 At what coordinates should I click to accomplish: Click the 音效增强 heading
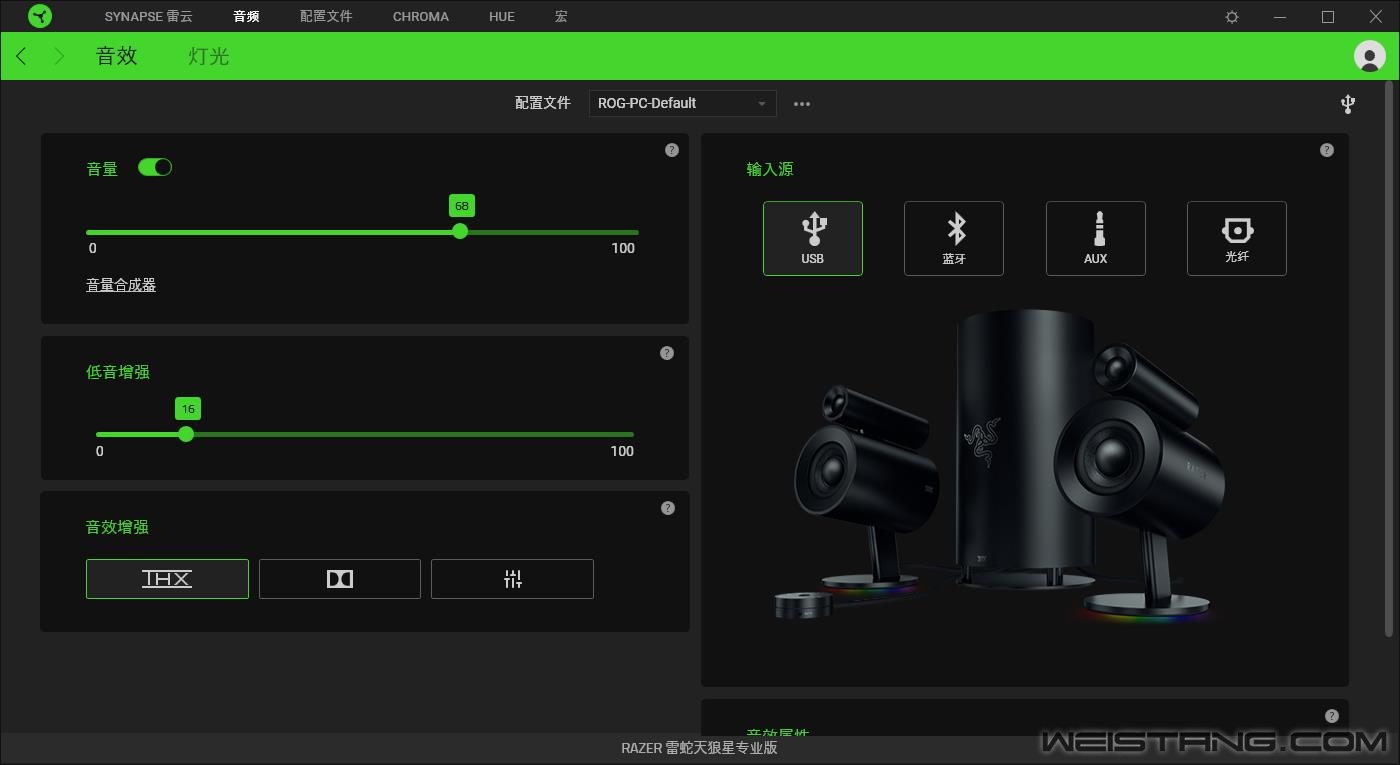(x=118, y=527)
